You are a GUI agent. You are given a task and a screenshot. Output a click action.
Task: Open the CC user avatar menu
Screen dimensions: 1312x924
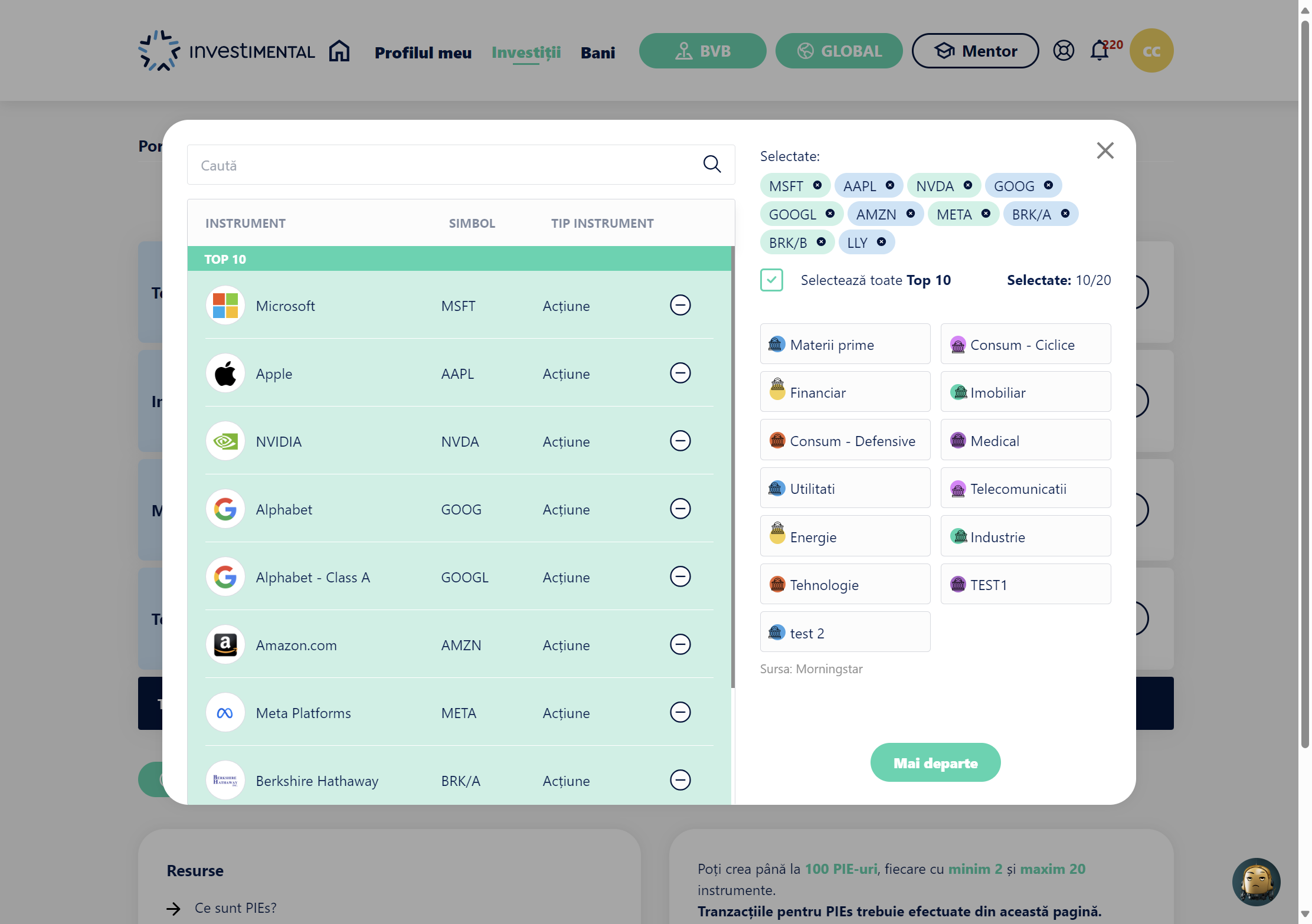[1151, 51]
